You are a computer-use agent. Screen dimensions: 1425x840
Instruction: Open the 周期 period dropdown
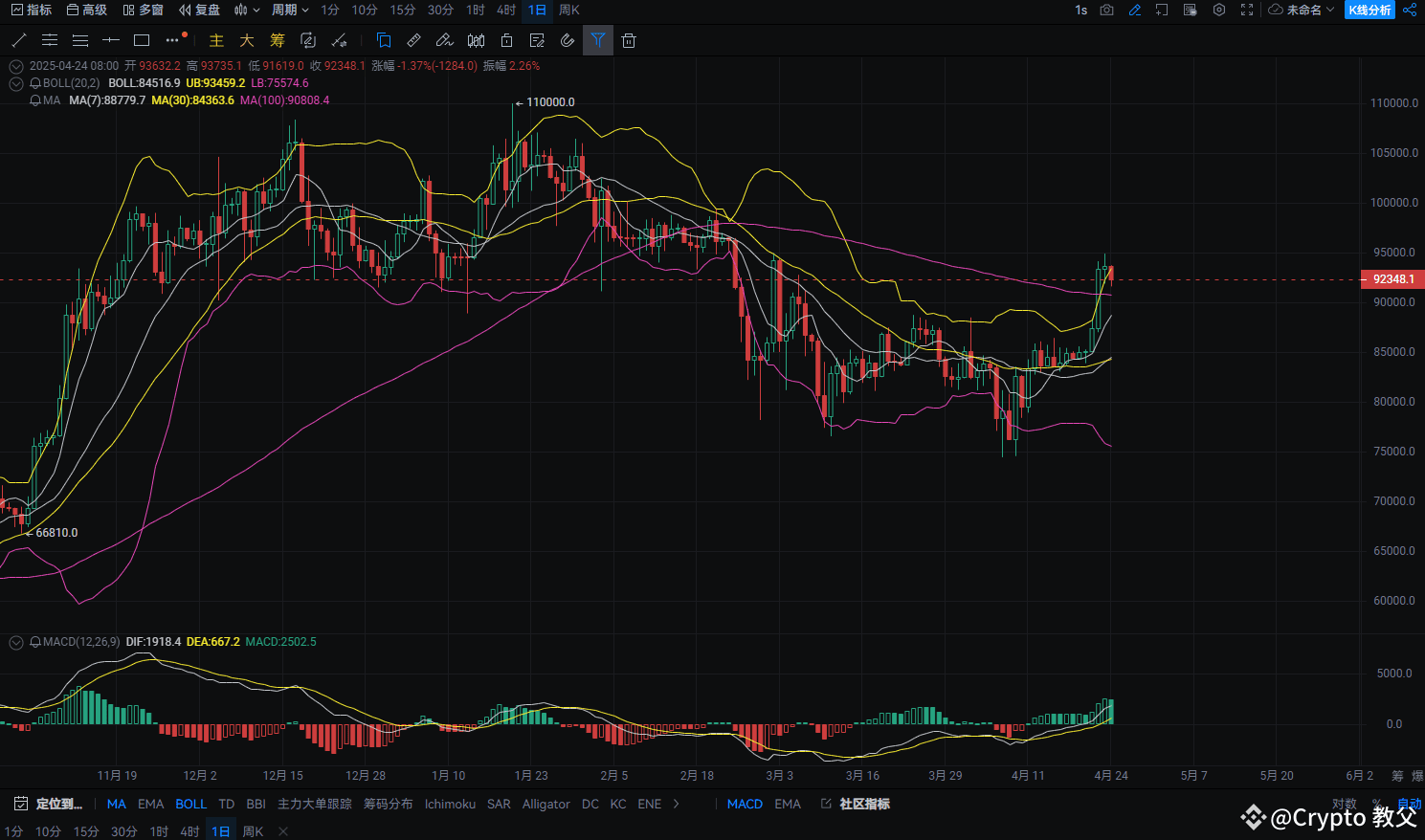290,10
